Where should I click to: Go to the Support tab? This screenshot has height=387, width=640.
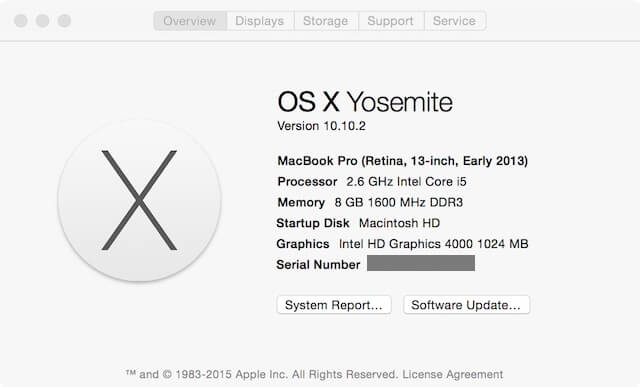391,21
